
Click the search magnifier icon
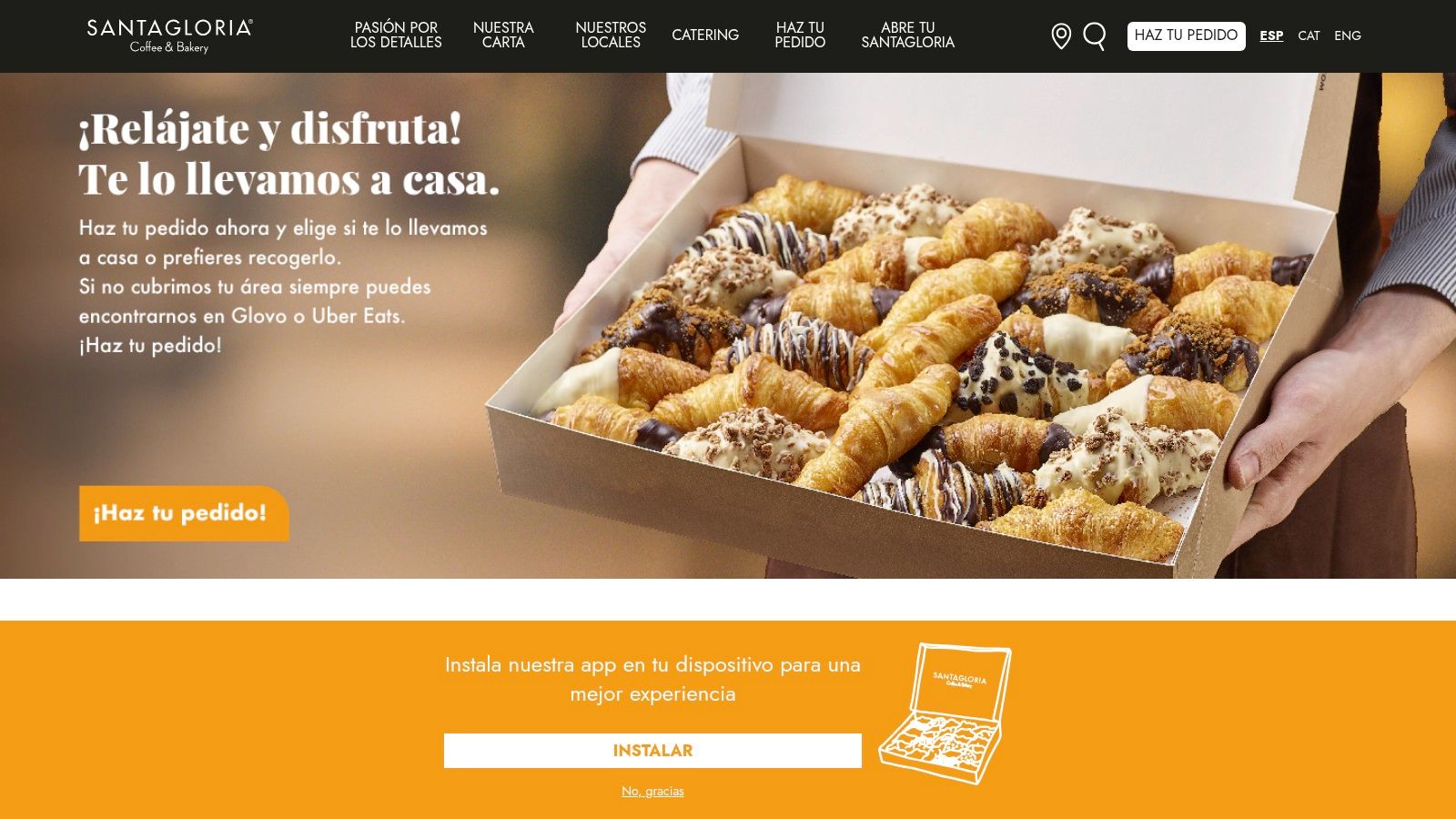1095,36
